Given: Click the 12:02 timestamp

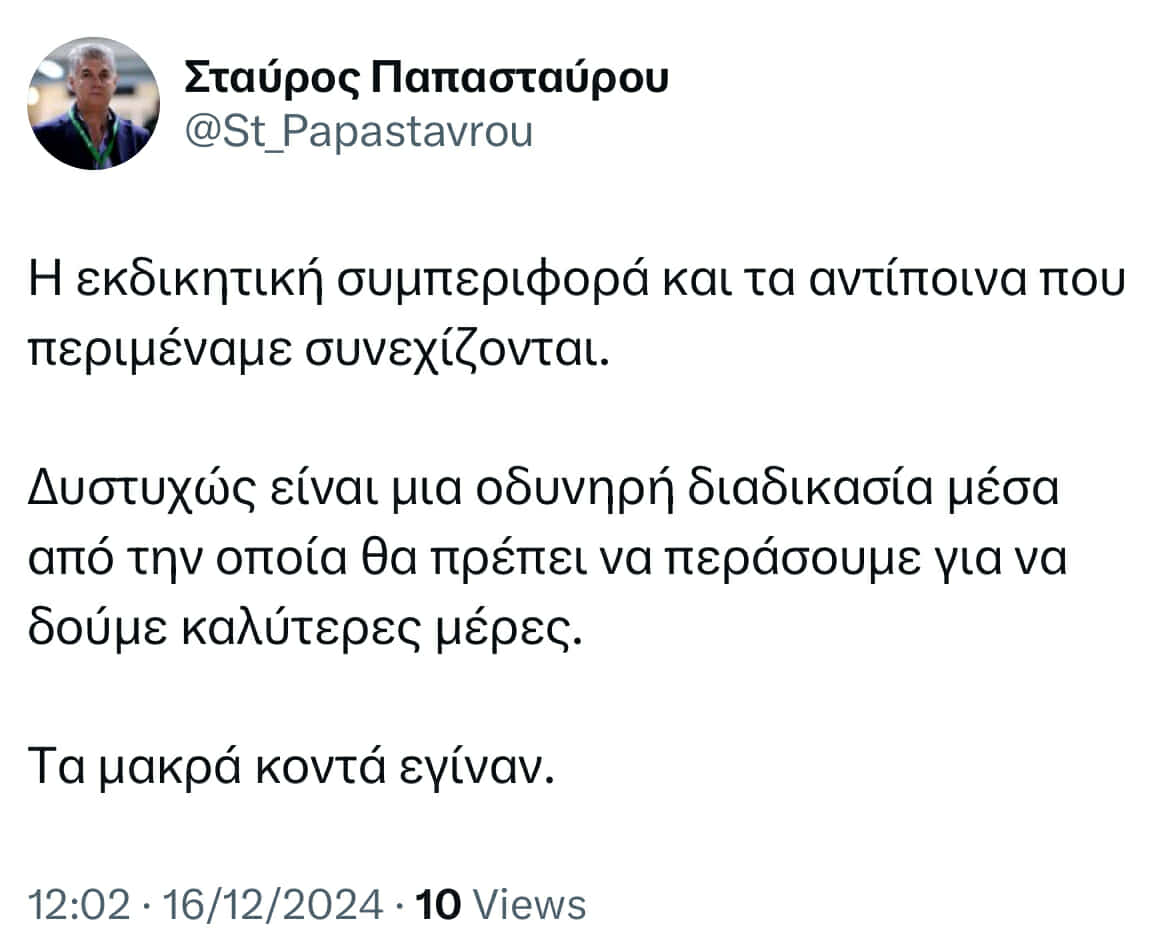Looking at the screenshot, I should [x=79, y=904].
